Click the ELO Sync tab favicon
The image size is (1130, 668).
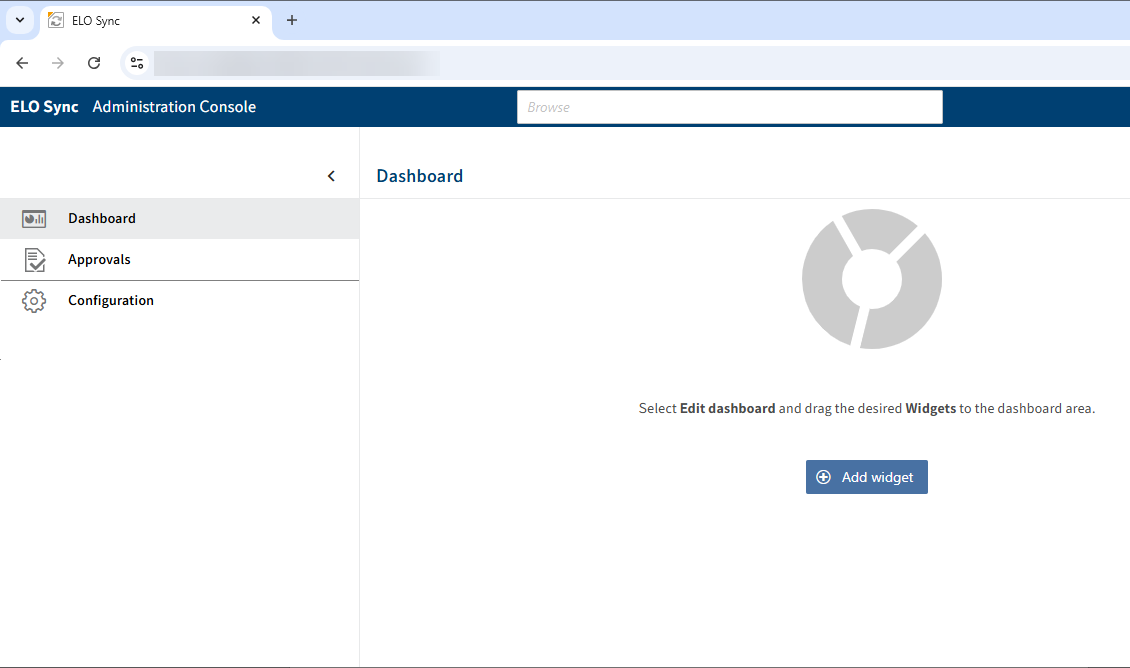[x=56, y=21]
